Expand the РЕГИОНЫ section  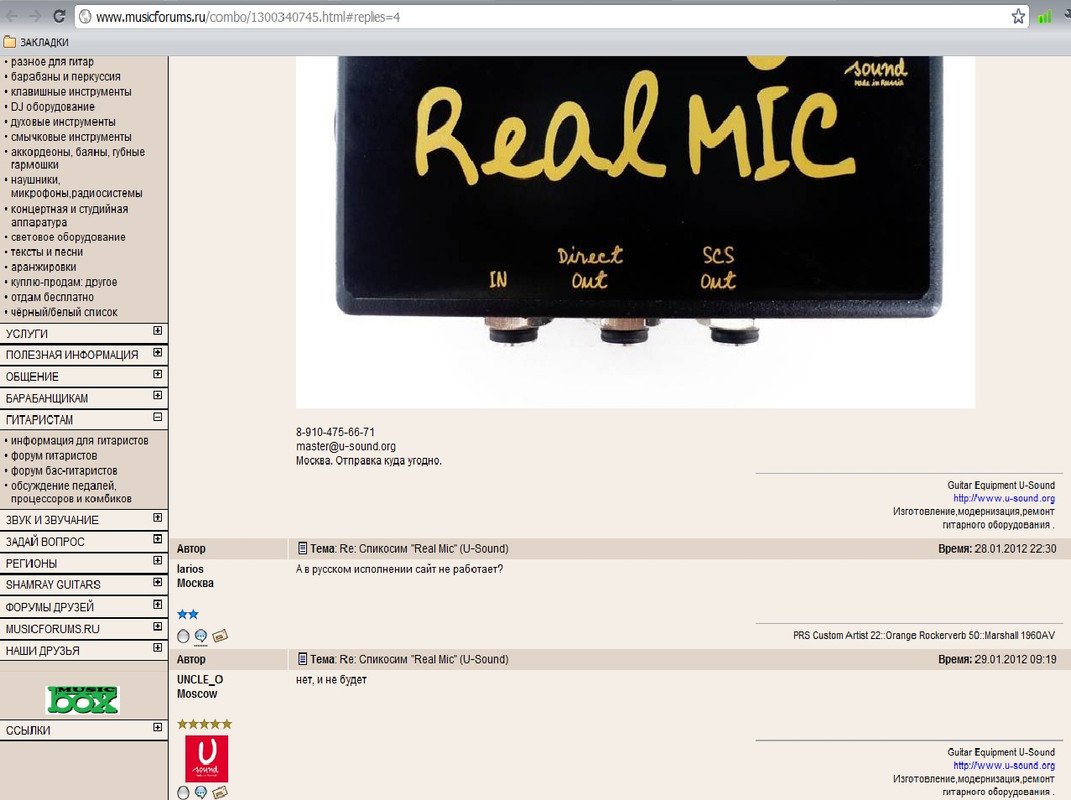coord(158,560)
